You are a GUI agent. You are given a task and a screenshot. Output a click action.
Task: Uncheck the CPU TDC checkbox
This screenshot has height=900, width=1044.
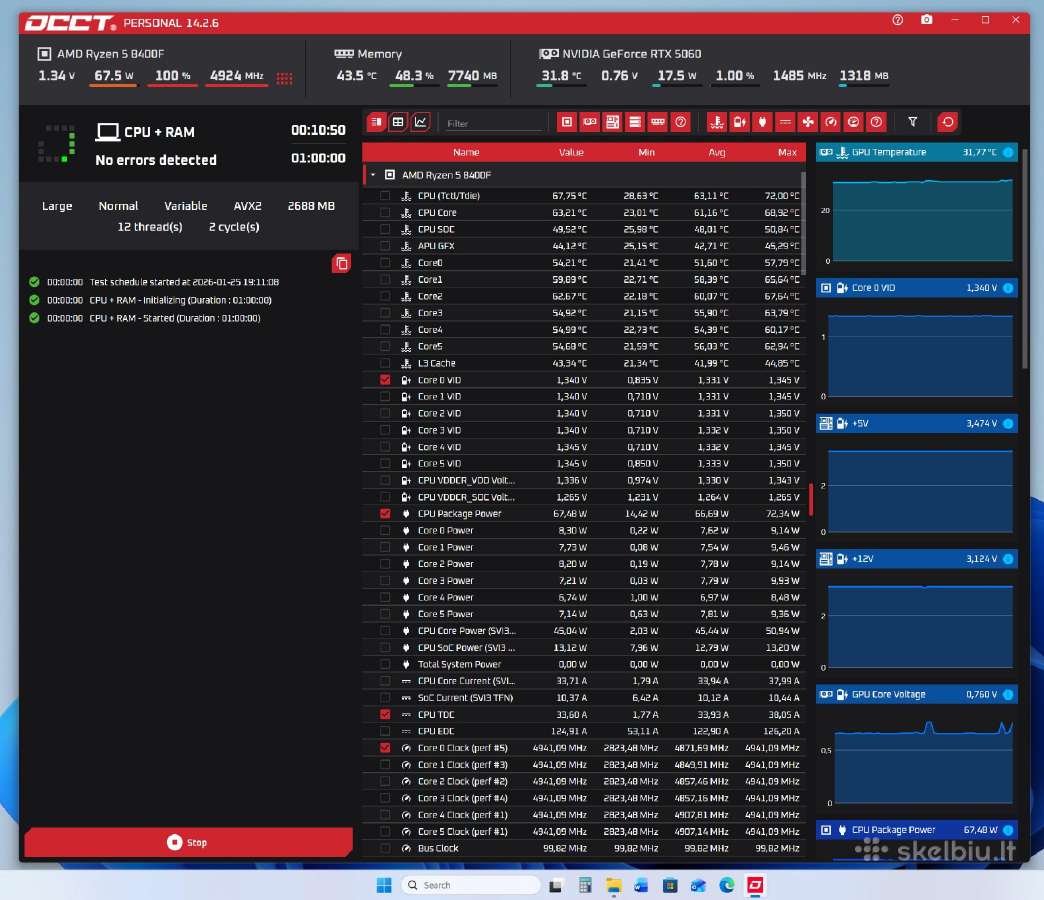[x=385, y=714]
